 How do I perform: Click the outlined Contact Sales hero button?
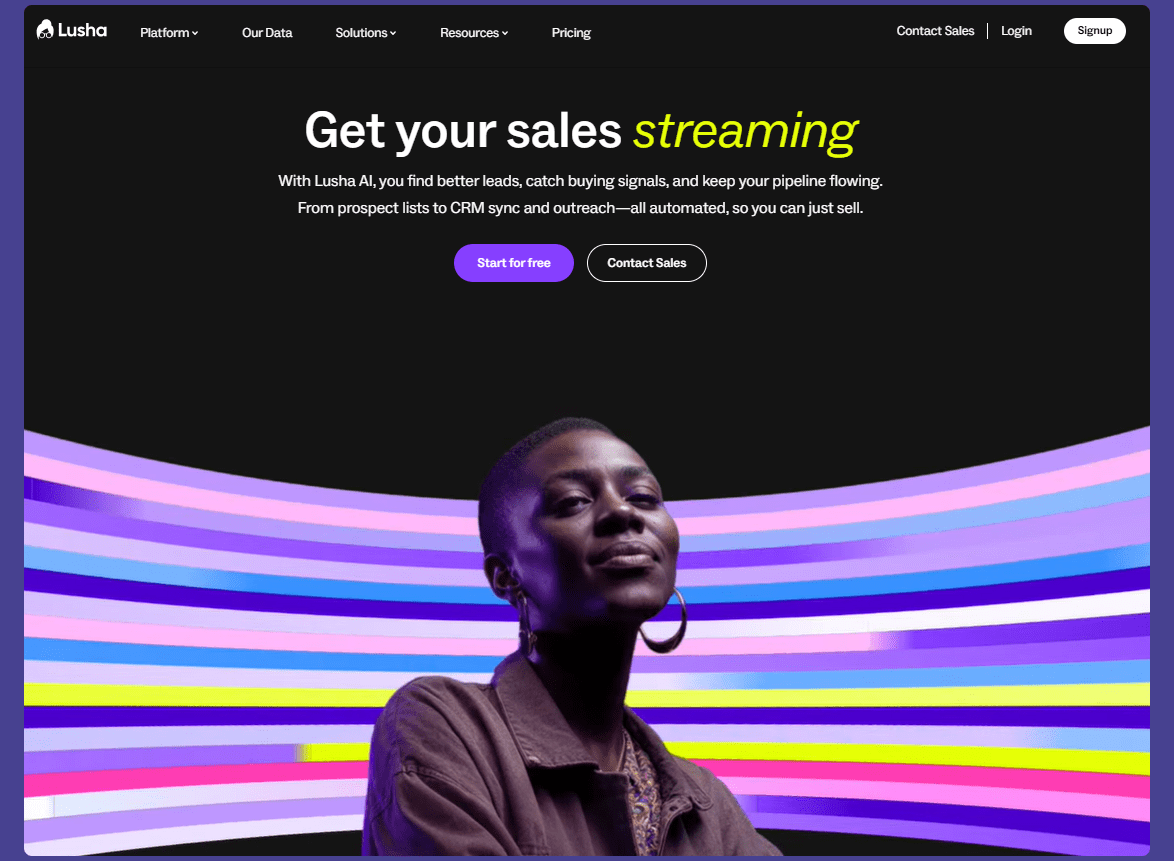(647, 263)
